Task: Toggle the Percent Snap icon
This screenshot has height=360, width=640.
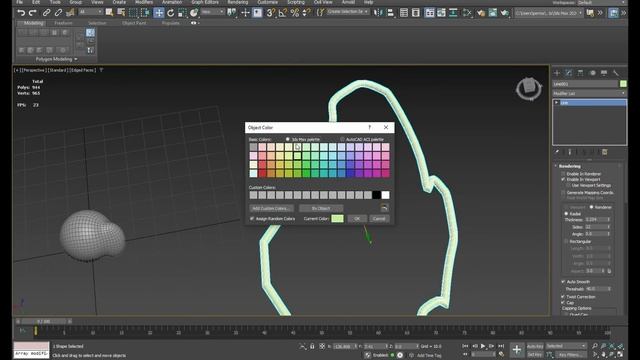Action: 294,13
